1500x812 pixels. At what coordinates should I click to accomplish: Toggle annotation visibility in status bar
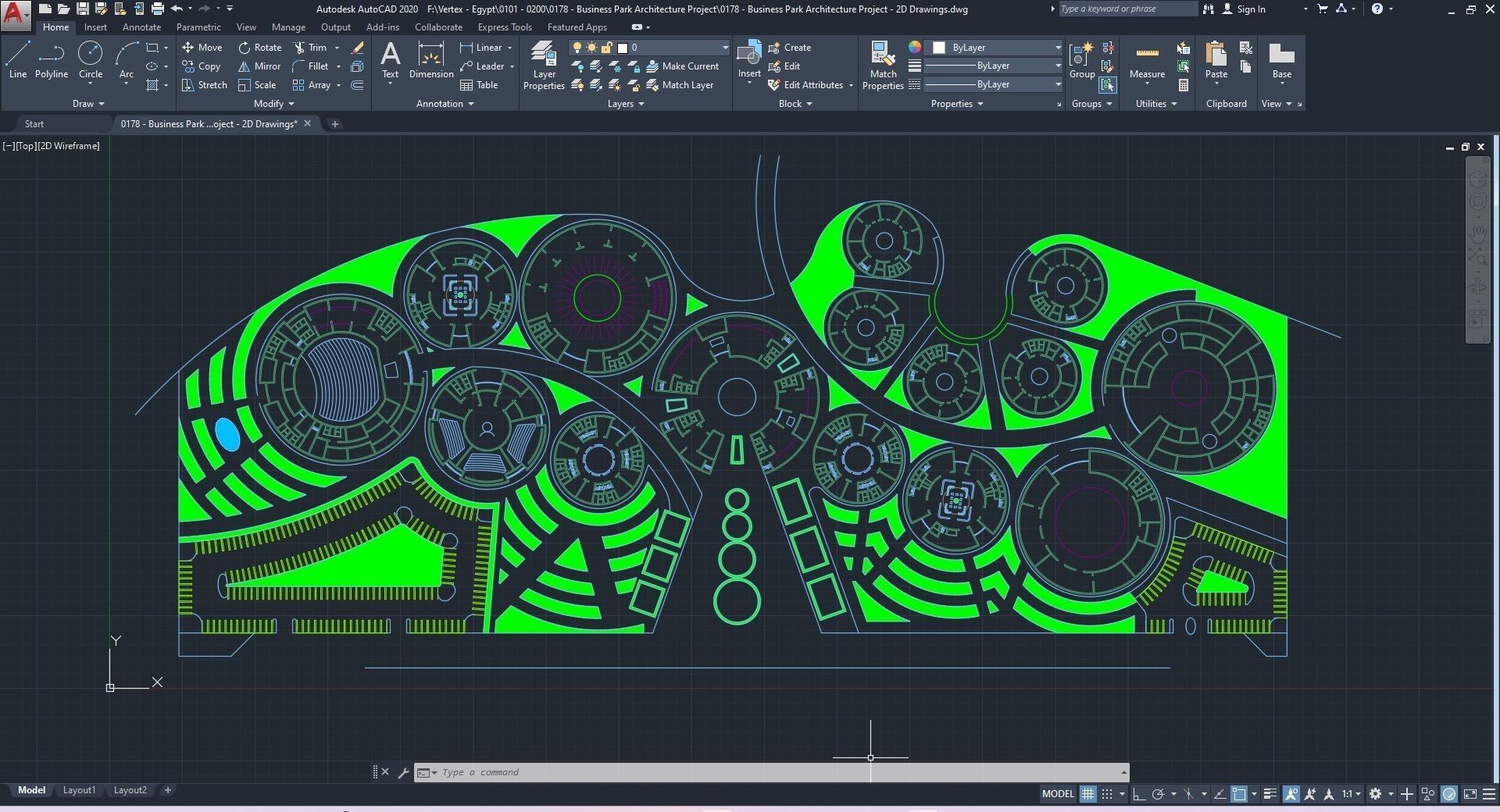pyautogui.click(x=1291, y=794)
